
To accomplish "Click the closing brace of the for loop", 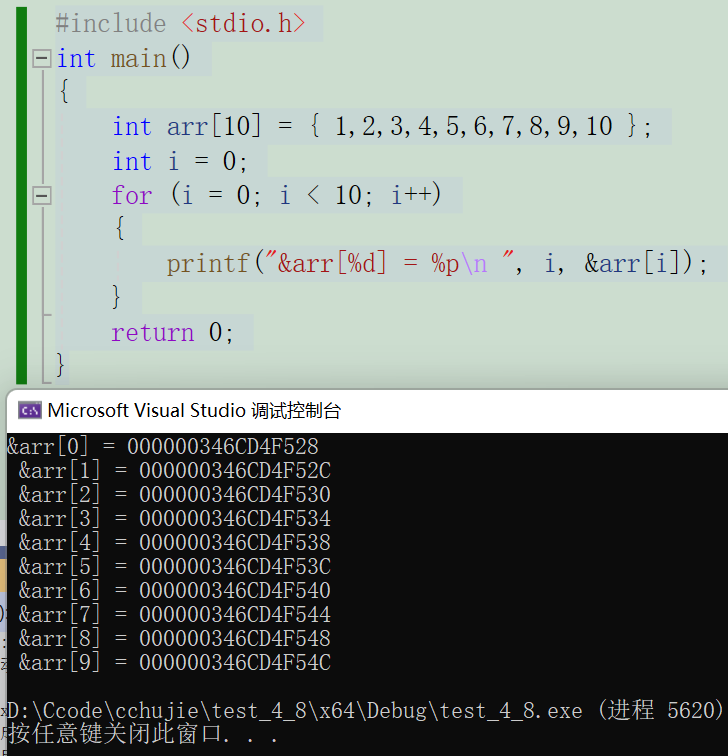I will click(x=116, y=297).
